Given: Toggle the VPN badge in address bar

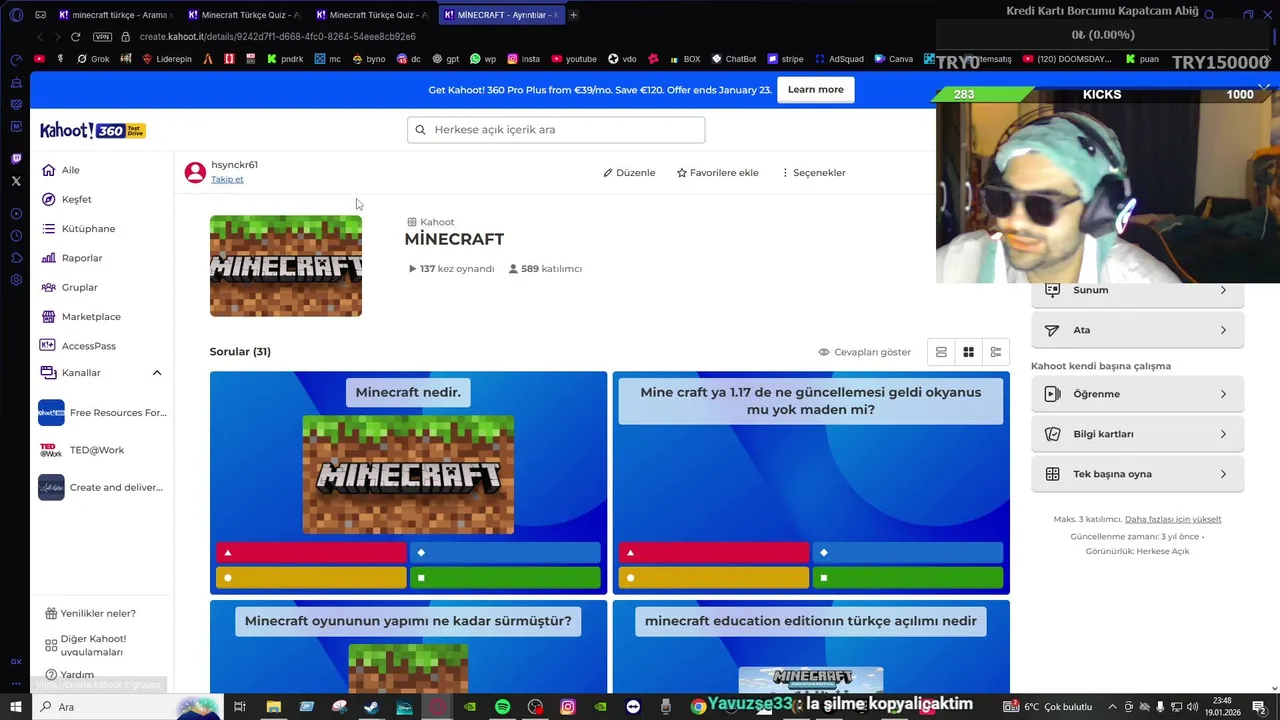Looking at the screenshot, I should click(x=103, y=36).
